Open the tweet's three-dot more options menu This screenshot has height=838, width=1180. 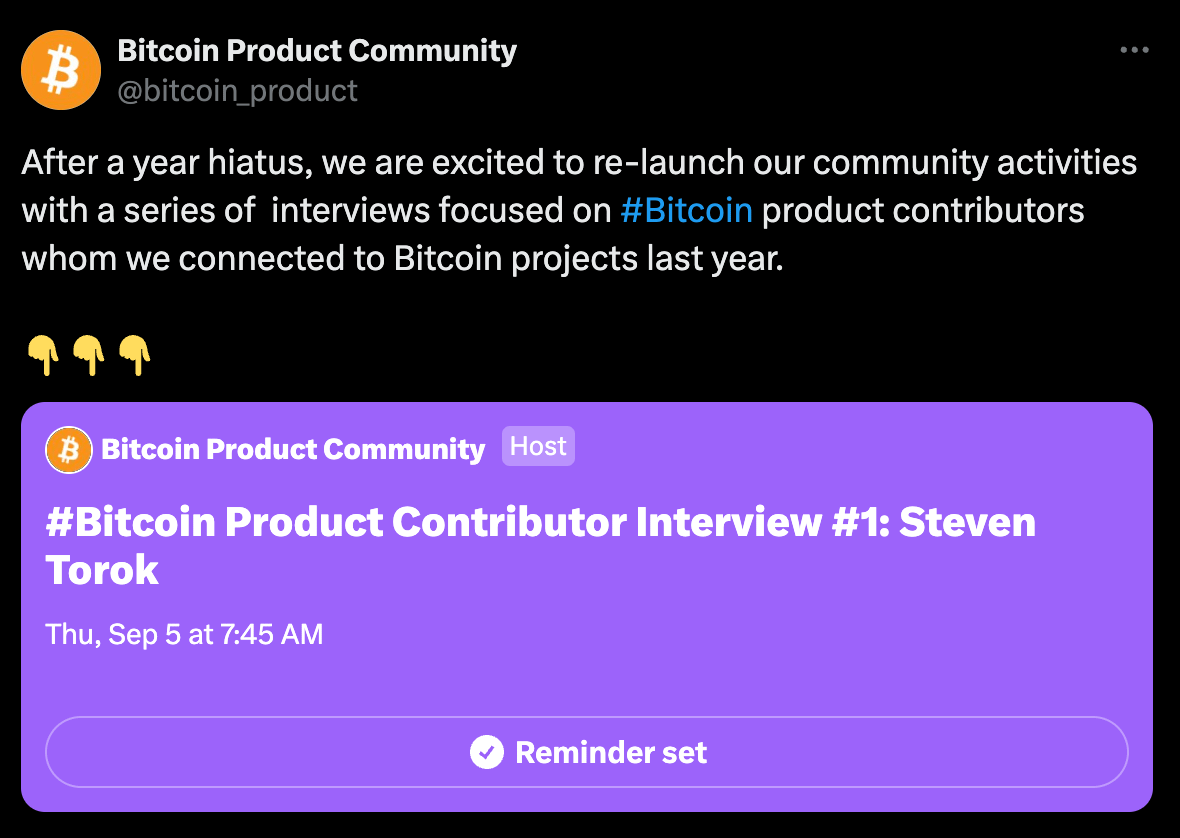pos(1134,50)
